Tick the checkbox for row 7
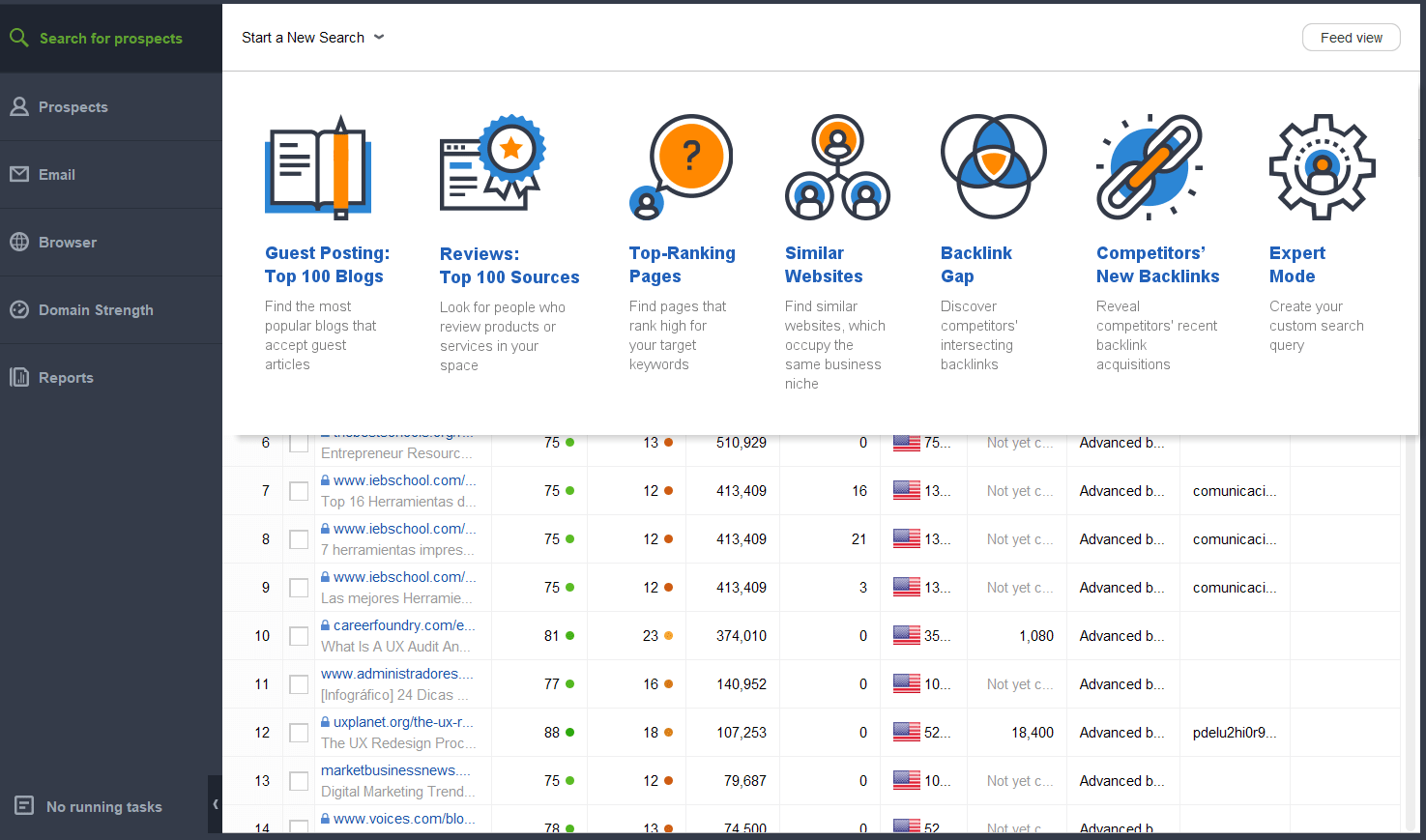The width and height of the screenshot is (1426, 840). tap(299, 491)
